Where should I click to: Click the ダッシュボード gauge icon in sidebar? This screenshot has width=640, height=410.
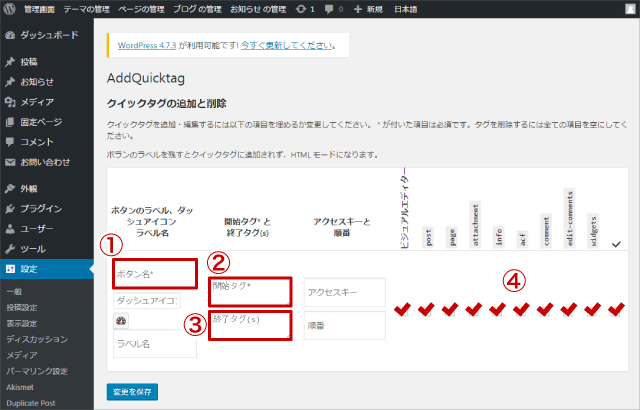10,35
